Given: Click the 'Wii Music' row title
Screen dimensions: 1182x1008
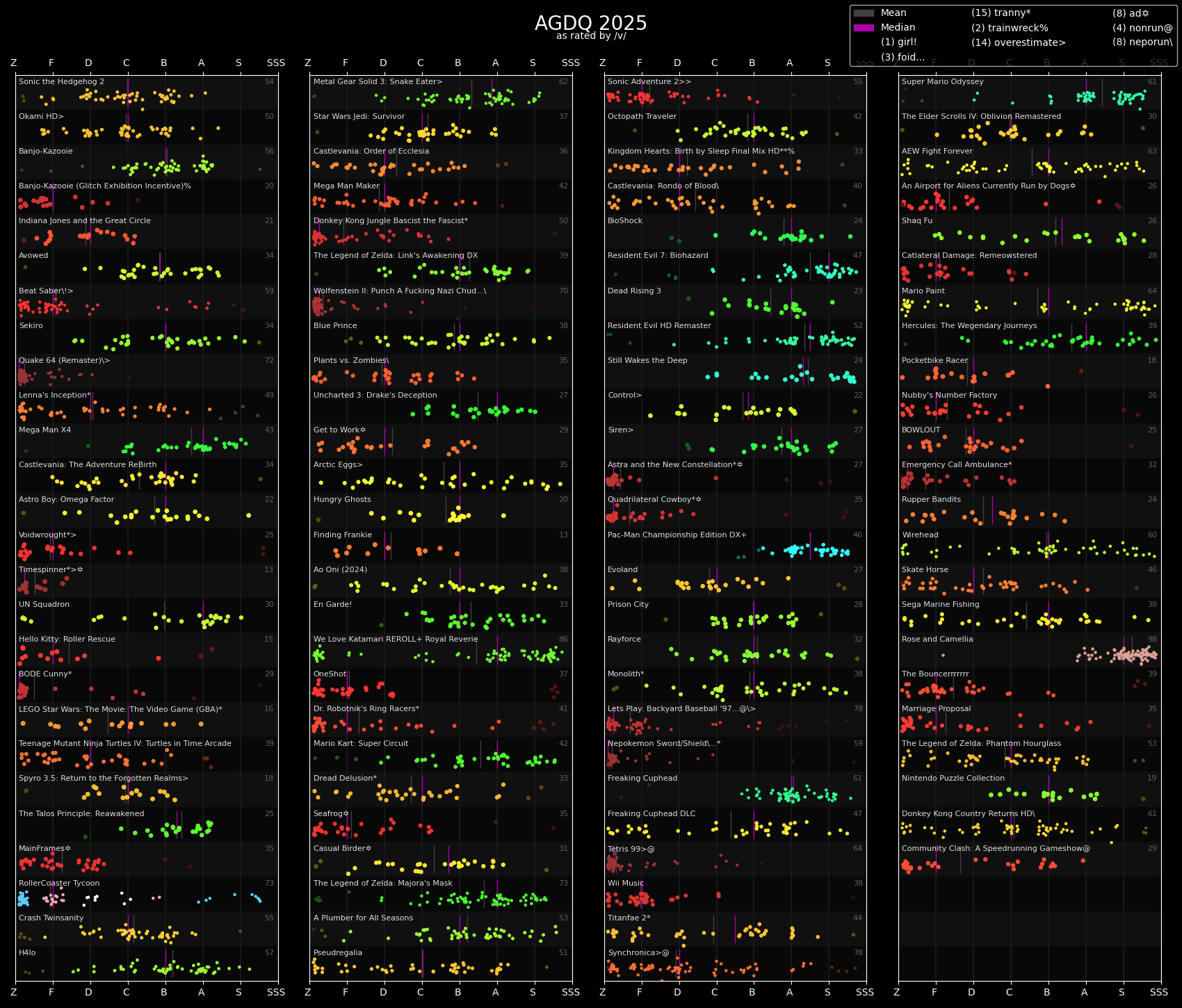Looking at the screenshot, I should click(626, 884).
